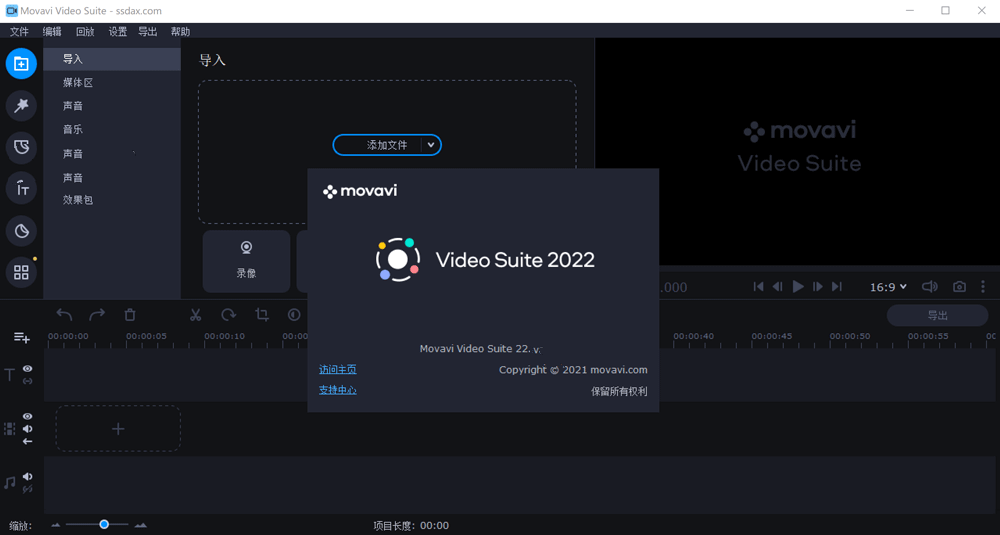1000x535 pixels.
Task: Click the 00:00:40 mark on timeline ruler
Action: [693, 337]
